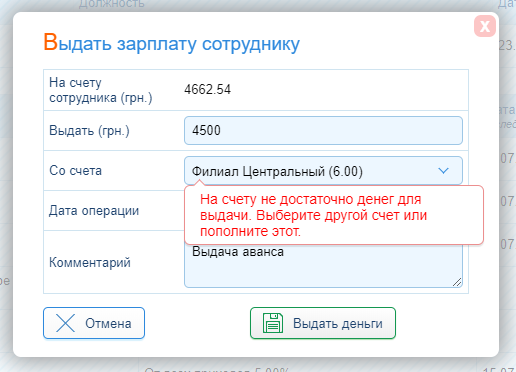Click the dialog title Выдать зарплату сотруднику
This screenshot has width=516, height=372.
click(171, 43)
